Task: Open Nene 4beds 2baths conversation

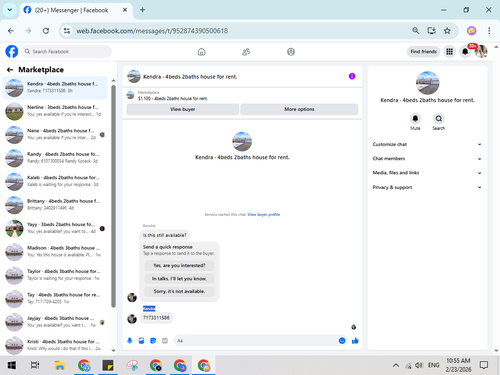Action: pyautogui.click(x=55, y=134)
